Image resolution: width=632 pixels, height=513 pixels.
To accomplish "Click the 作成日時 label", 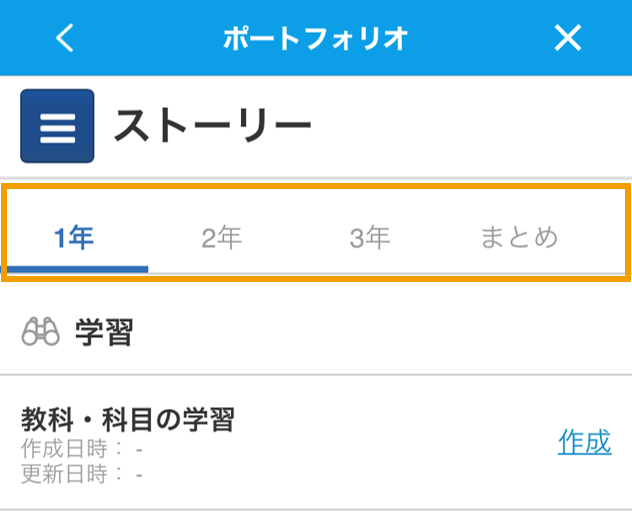I will click(64, 448).
